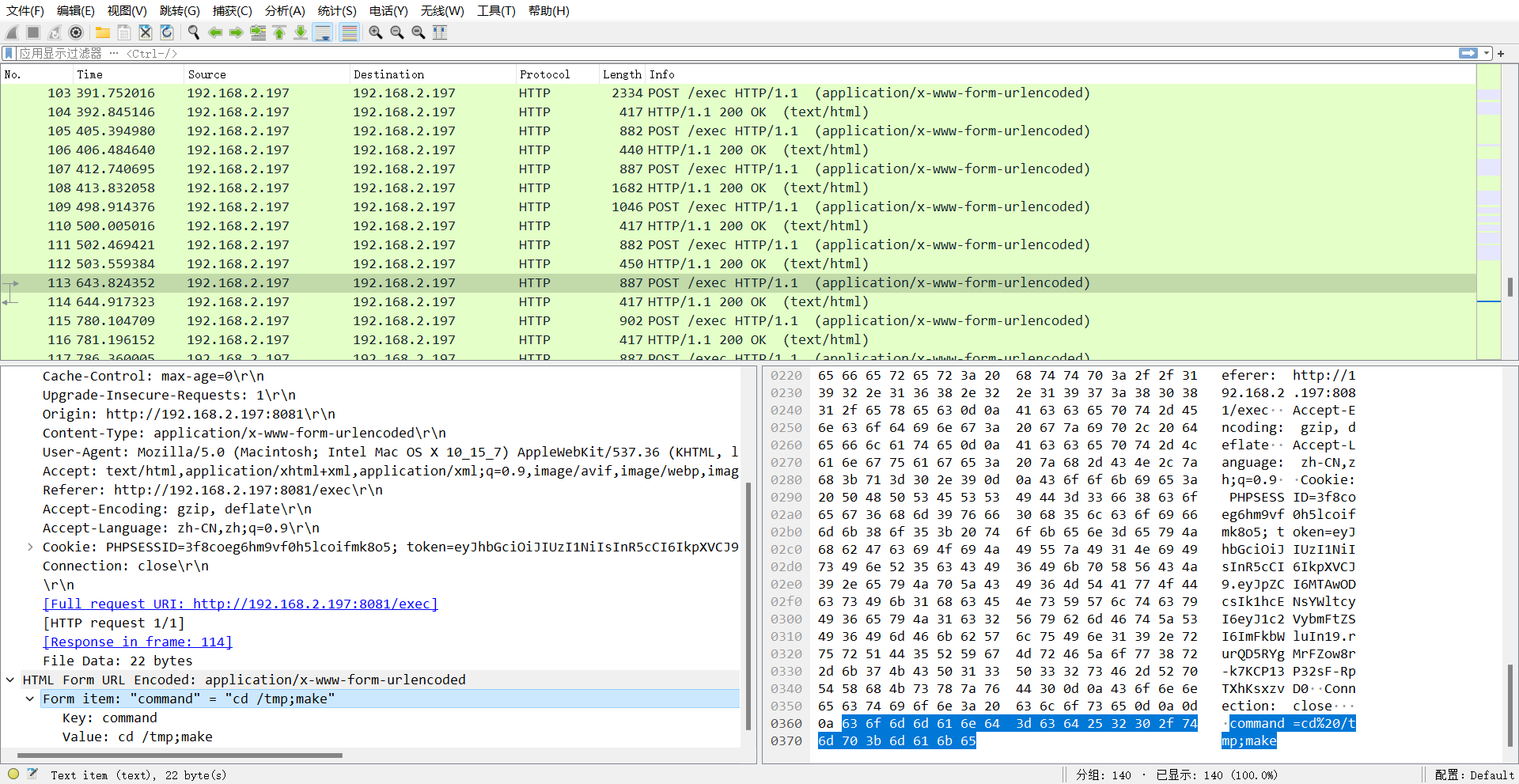The width and height of the screenshot is (1519, 784).
Task: Click the go to specific packet icon
Action: [258, 32]
